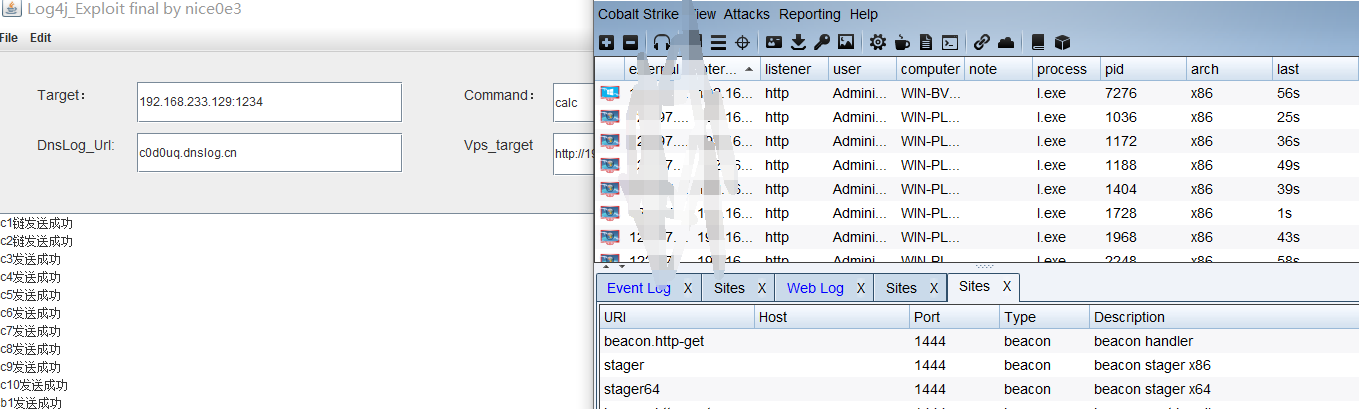Select beacon icon in row with pid 1968
This screenshot has width=1359, height=409.
click(x=610, y=237)
